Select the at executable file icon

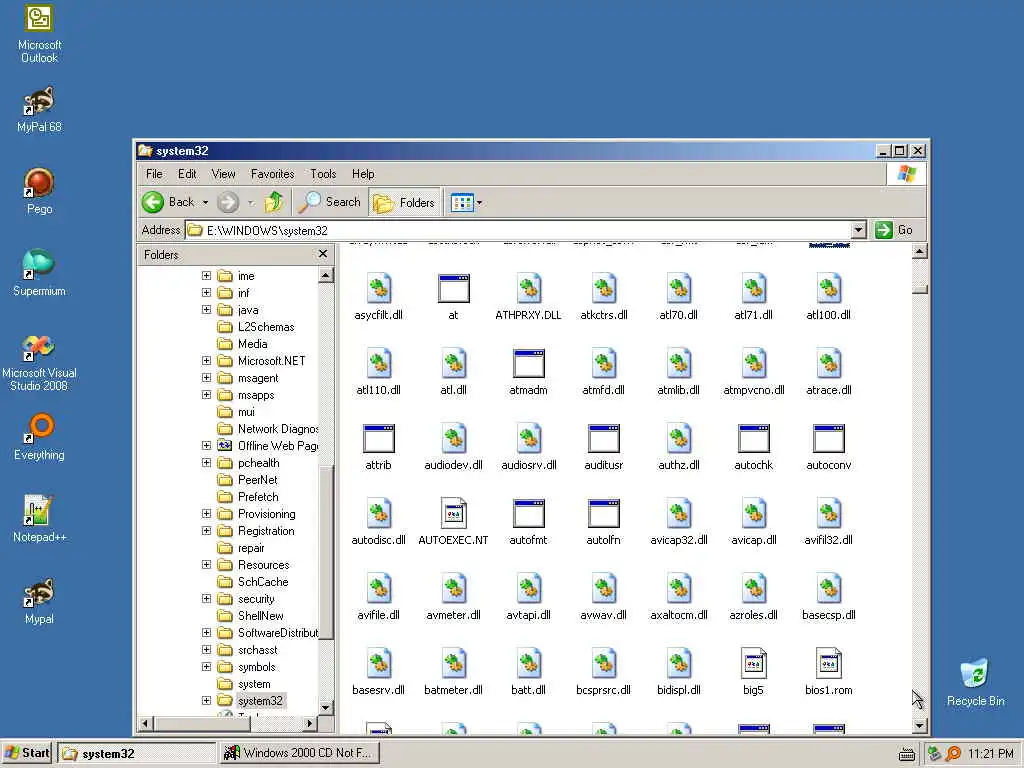pyautogui.click(x=453, y=289)
